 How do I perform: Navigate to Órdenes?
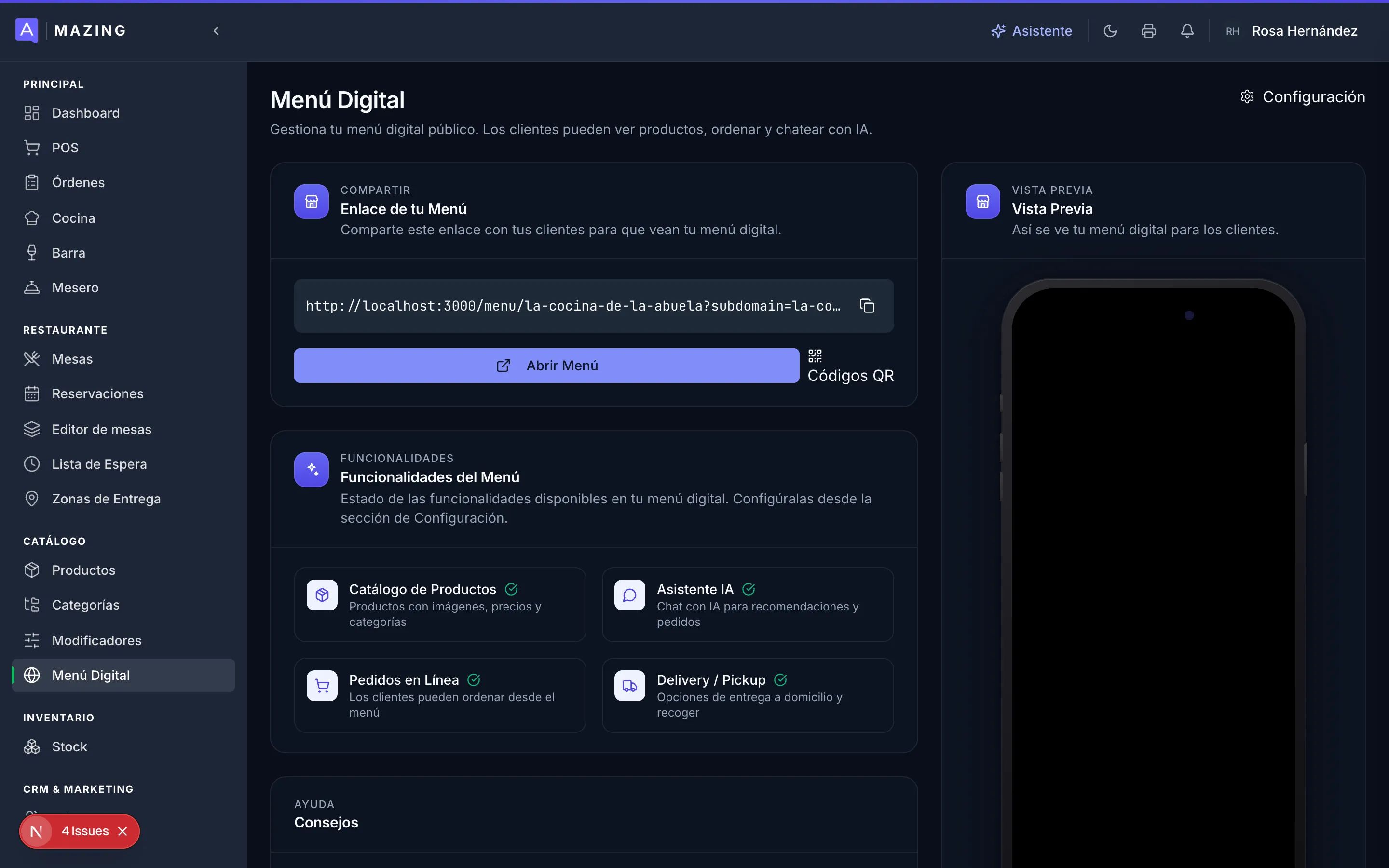pyautogui.click(x=123, y=183)
